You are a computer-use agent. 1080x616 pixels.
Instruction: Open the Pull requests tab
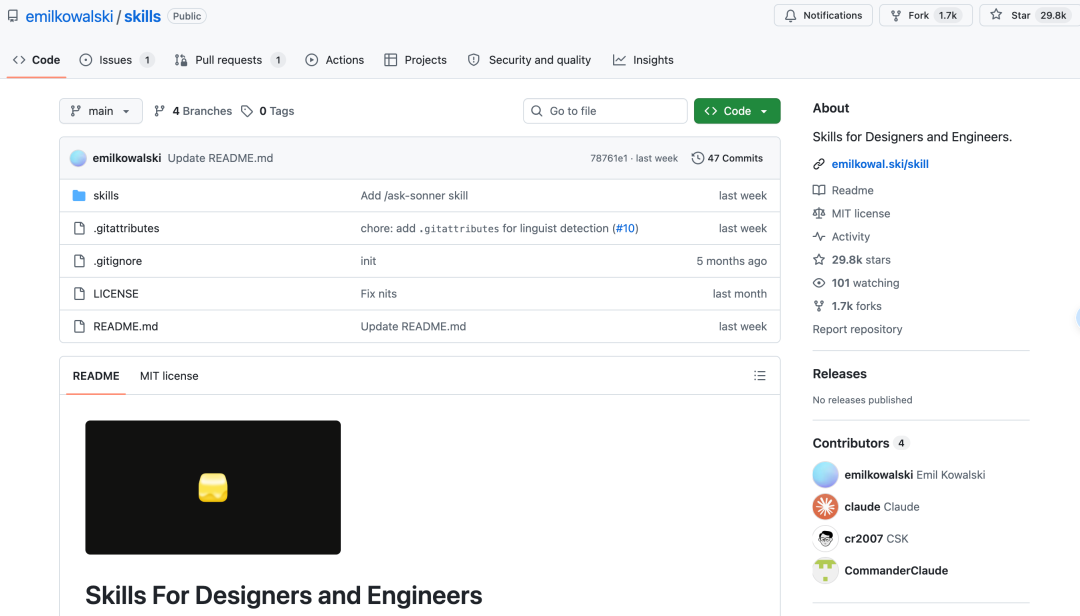point(229,60)
